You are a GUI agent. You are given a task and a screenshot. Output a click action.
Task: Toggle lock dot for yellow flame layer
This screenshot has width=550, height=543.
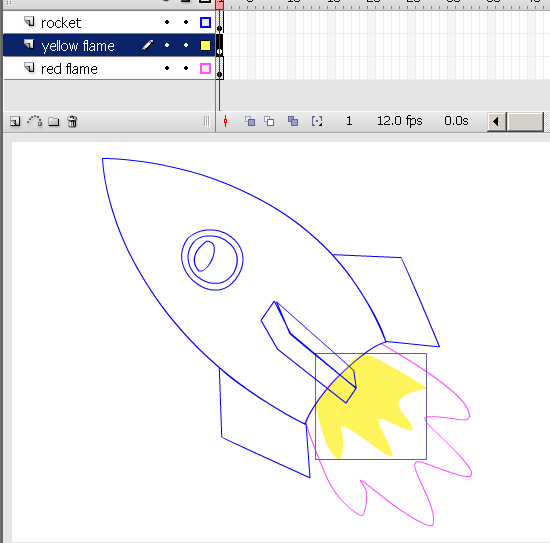point(186,45)
